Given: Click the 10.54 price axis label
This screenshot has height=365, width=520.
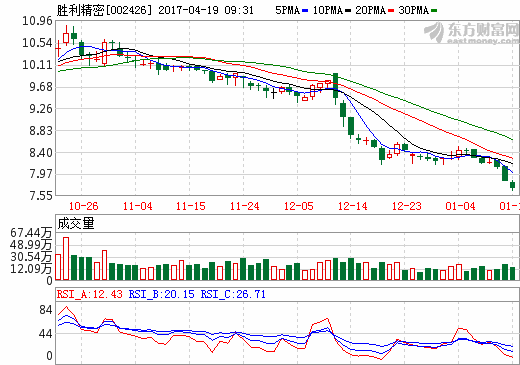Looking at the screenshot, I should point(37,43).
